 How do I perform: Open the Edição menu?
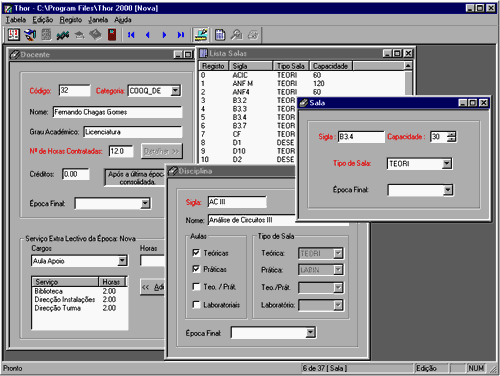pos(43,20)
